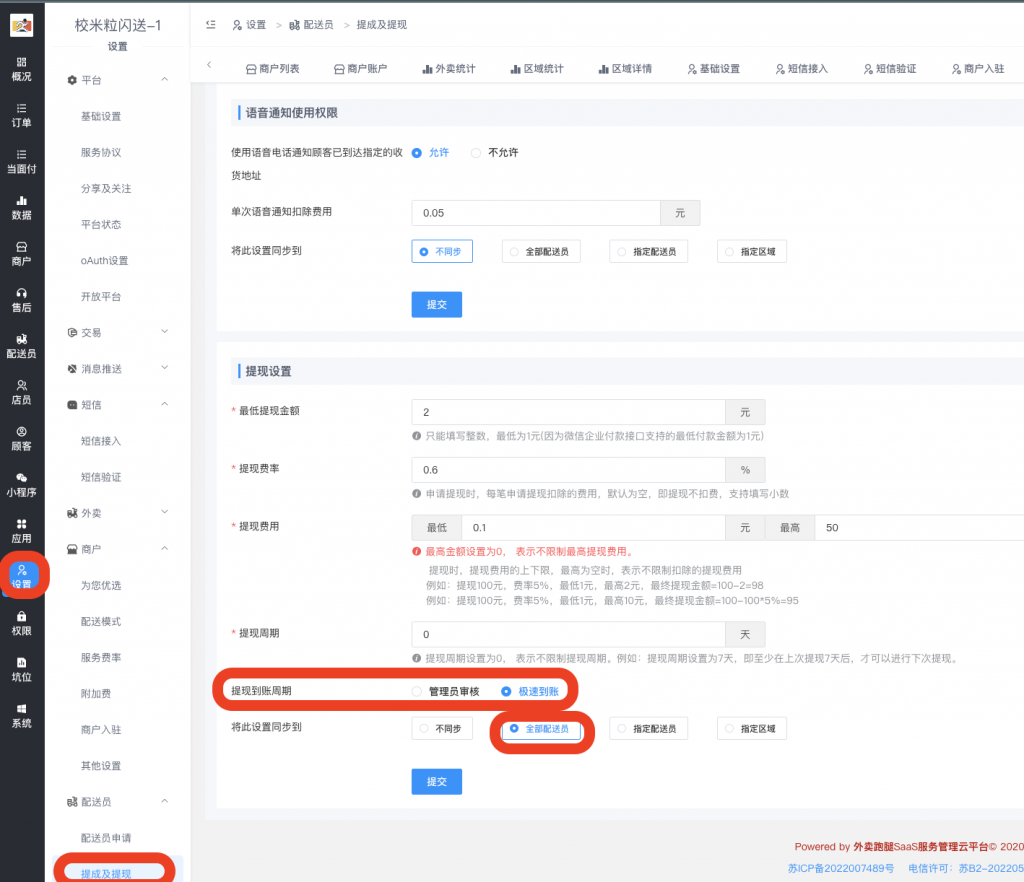1024x882 pixels.
Task: Select the 数据 icon in the sidebar
Action: (x=22, y=204)
